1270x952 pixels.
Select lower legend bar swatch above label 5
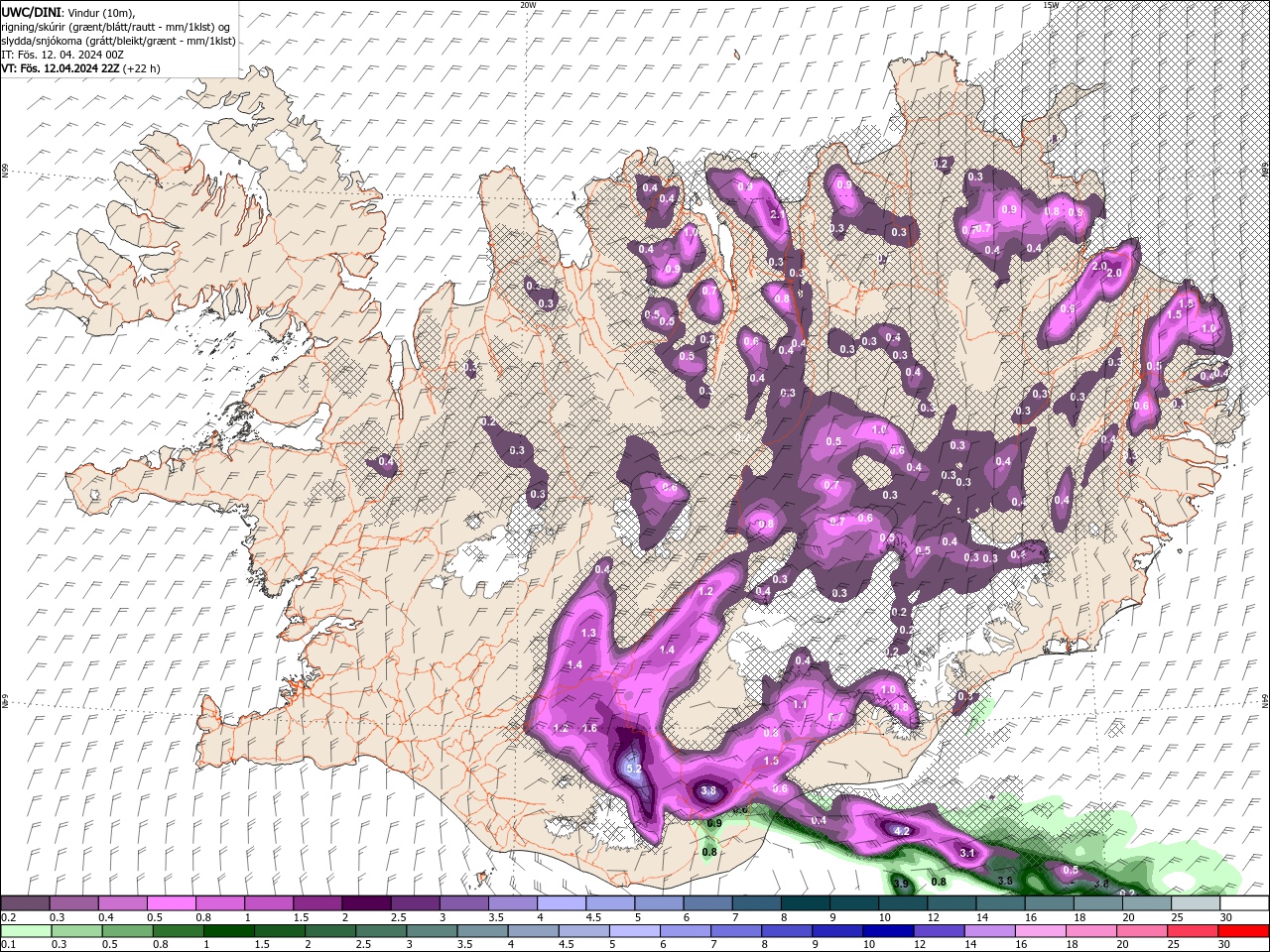coord(633,930)
